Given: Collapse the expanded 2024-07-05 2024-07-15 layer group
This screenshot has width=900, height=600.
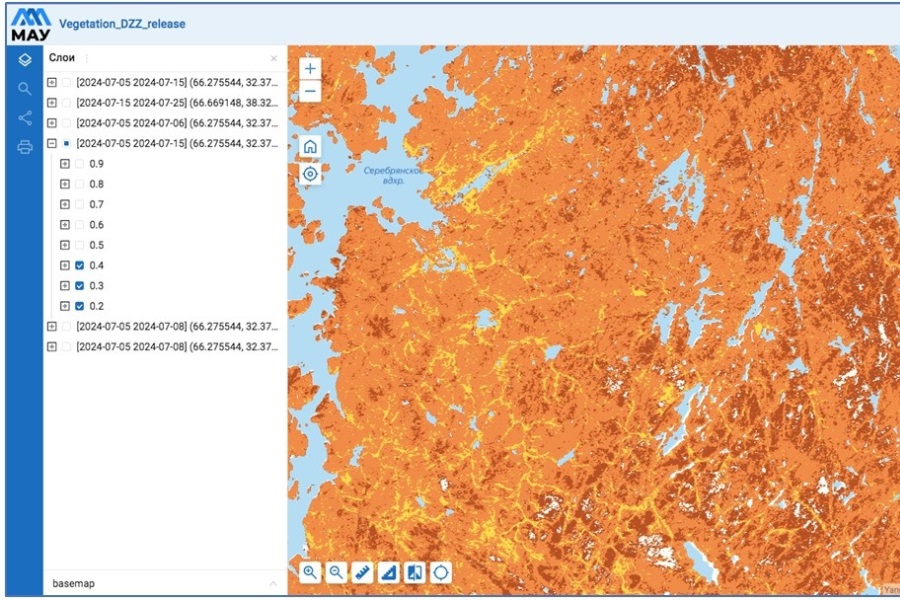Looking at the screenshot, I should click(52, 143).
